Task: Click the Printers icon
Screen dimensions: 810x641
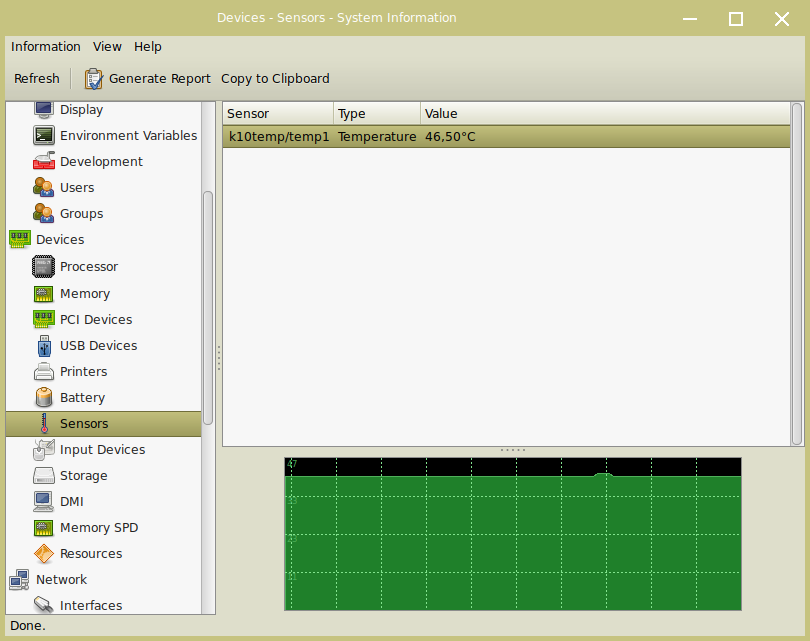Action: (44, 371)
